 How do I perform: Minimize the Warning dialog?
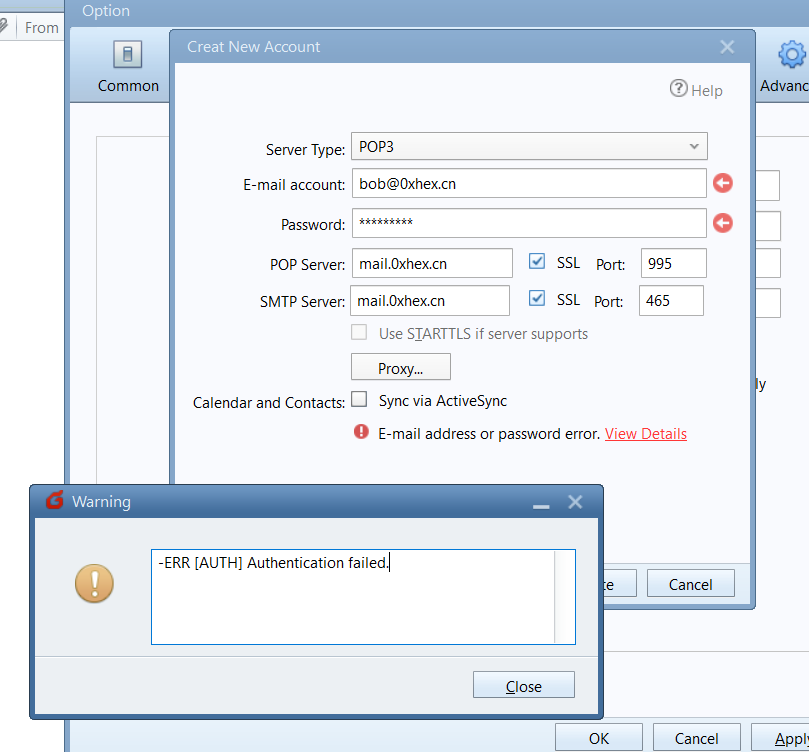pyautogui.click(x=541, y=502)
